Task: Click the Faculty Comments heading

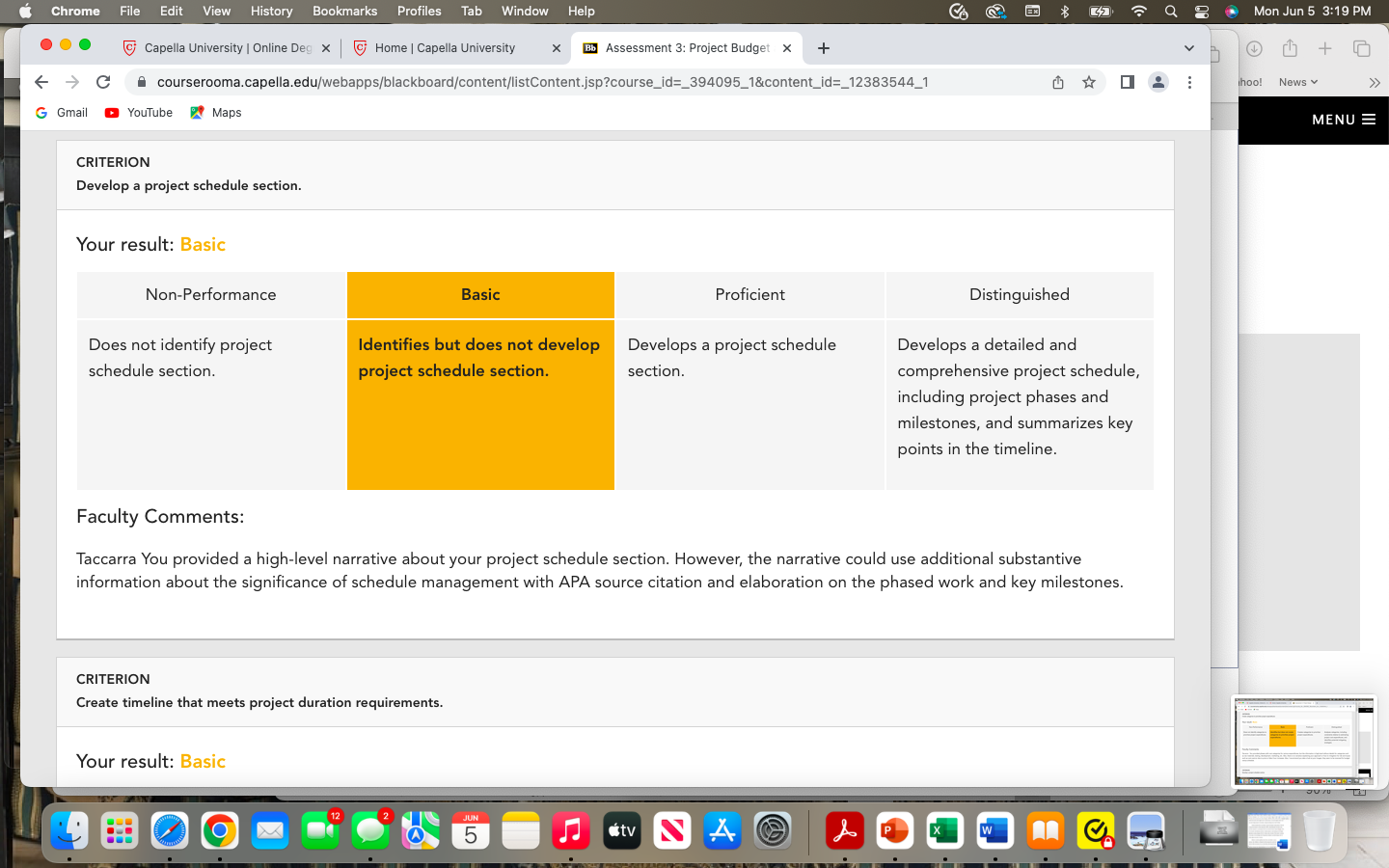Action: click(160, 517)
